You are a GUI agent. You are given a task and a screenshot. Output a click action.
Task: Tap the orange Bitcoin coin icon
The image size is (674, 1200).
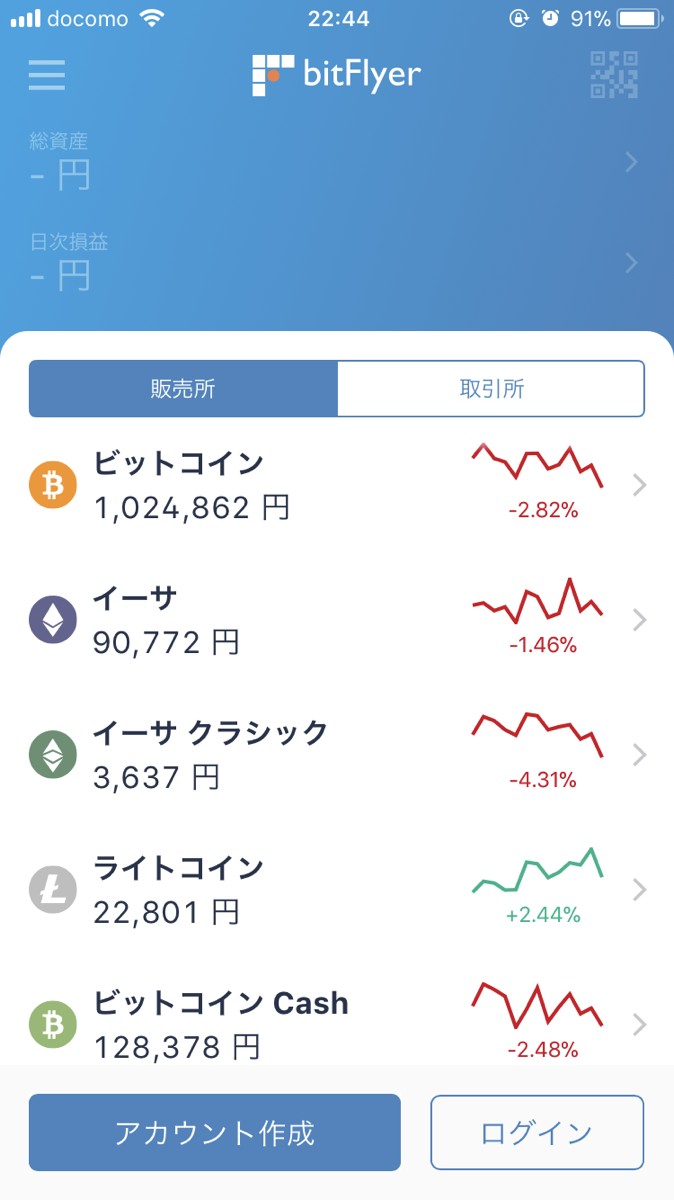tap(53, 486)
